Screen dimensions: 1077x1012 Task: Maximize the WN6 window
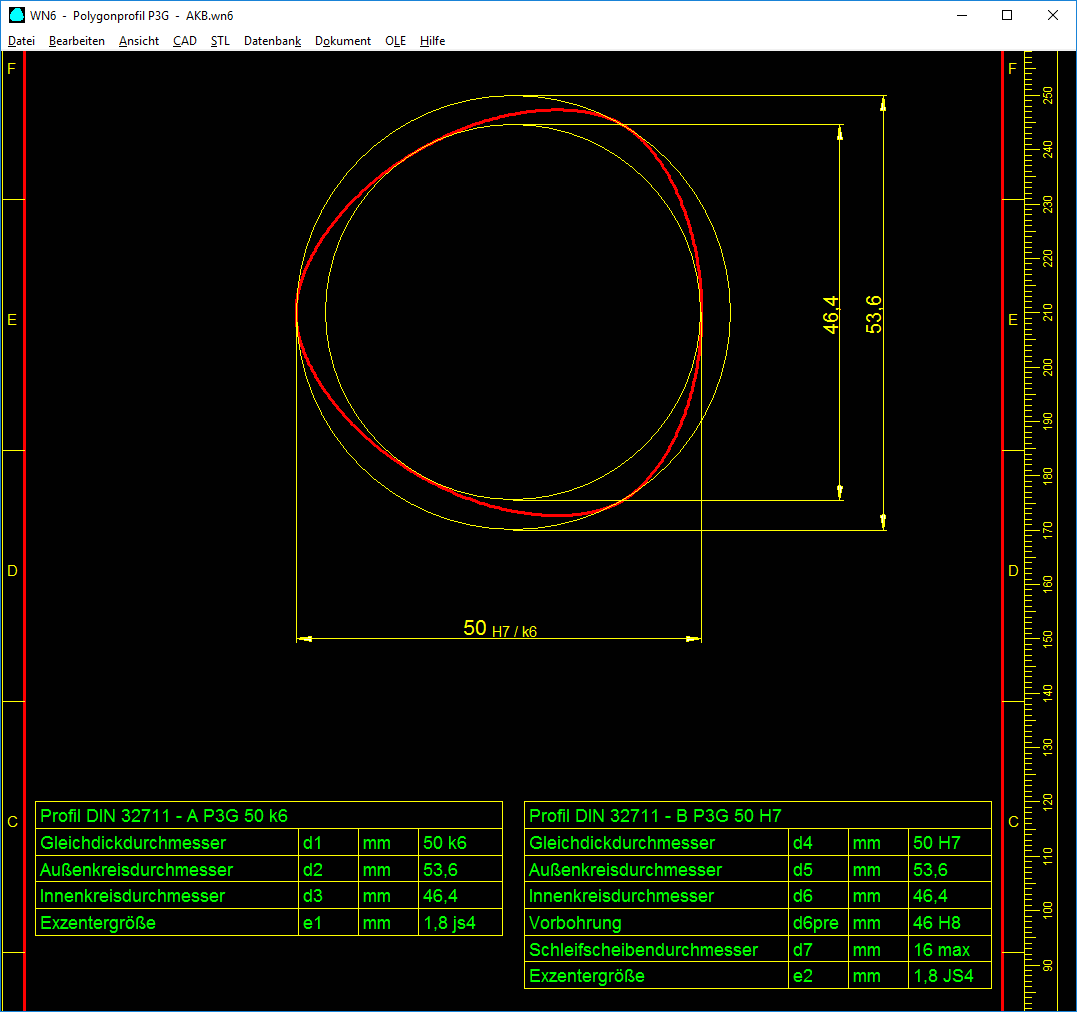click(x=1007, y=15)
